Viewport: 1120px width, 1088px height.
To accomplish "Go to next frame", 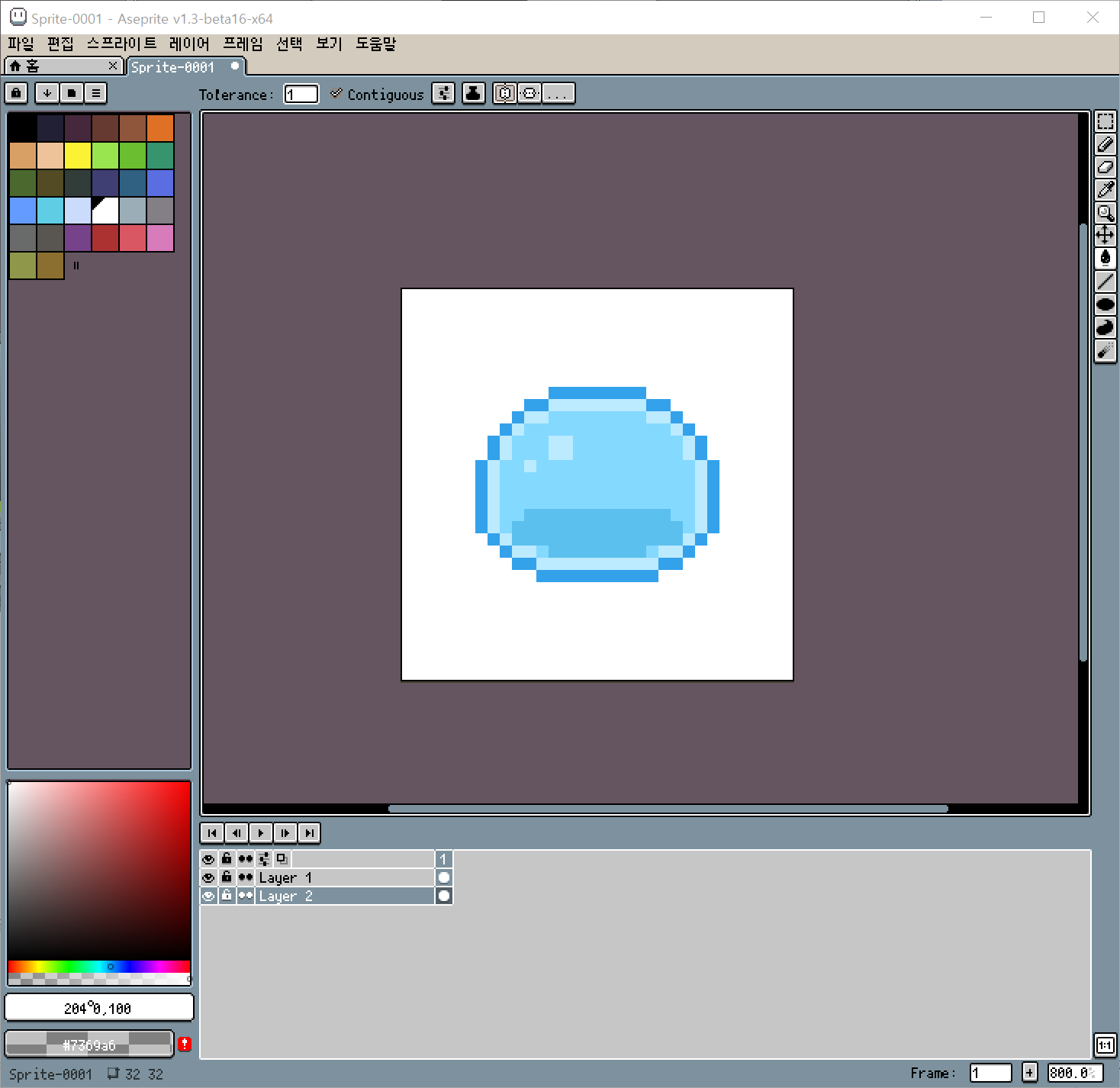I will (285, 832).
